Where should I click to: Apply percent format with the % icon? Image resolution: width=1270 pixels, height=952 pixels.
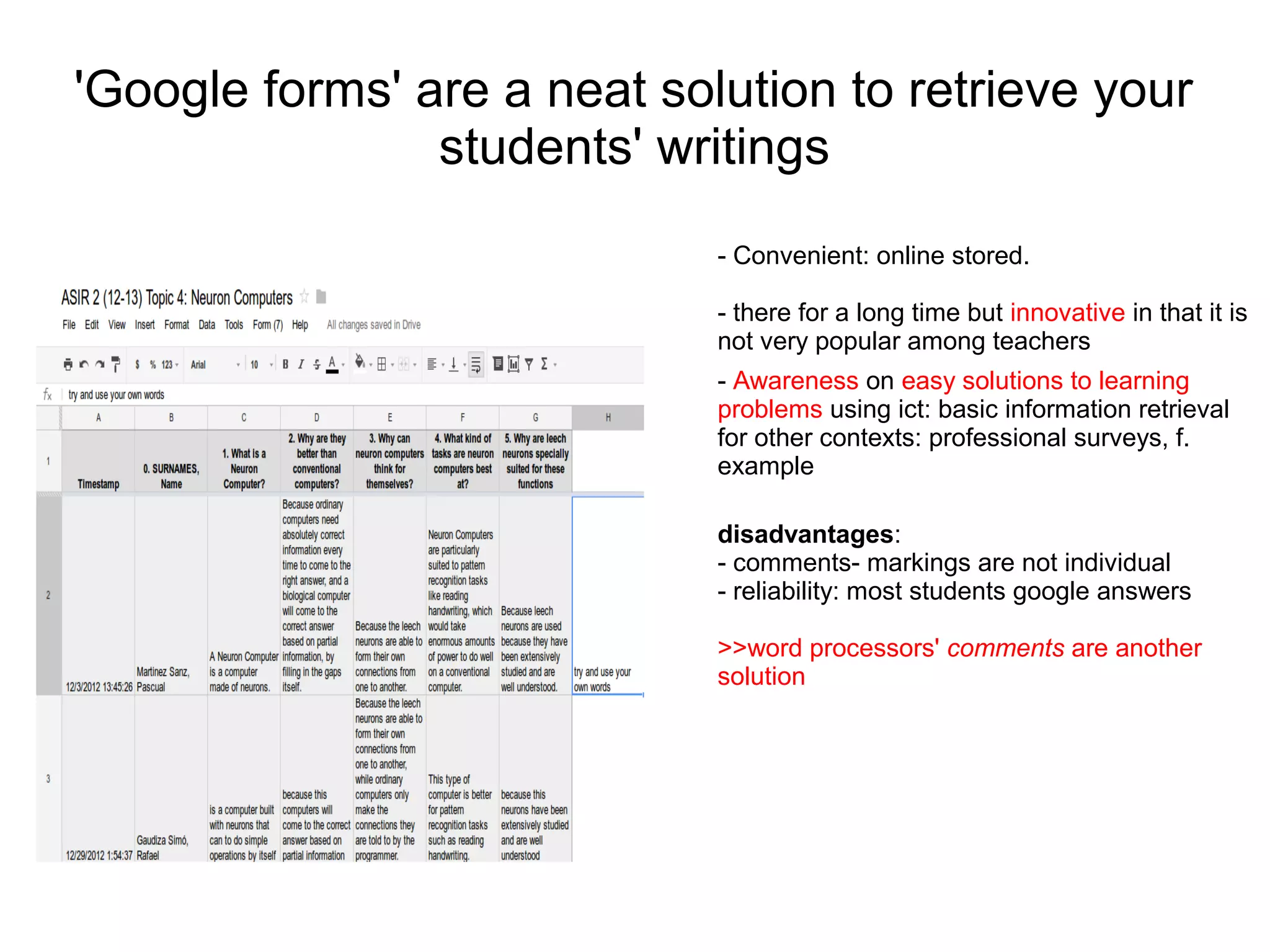[x=153, y=365]
